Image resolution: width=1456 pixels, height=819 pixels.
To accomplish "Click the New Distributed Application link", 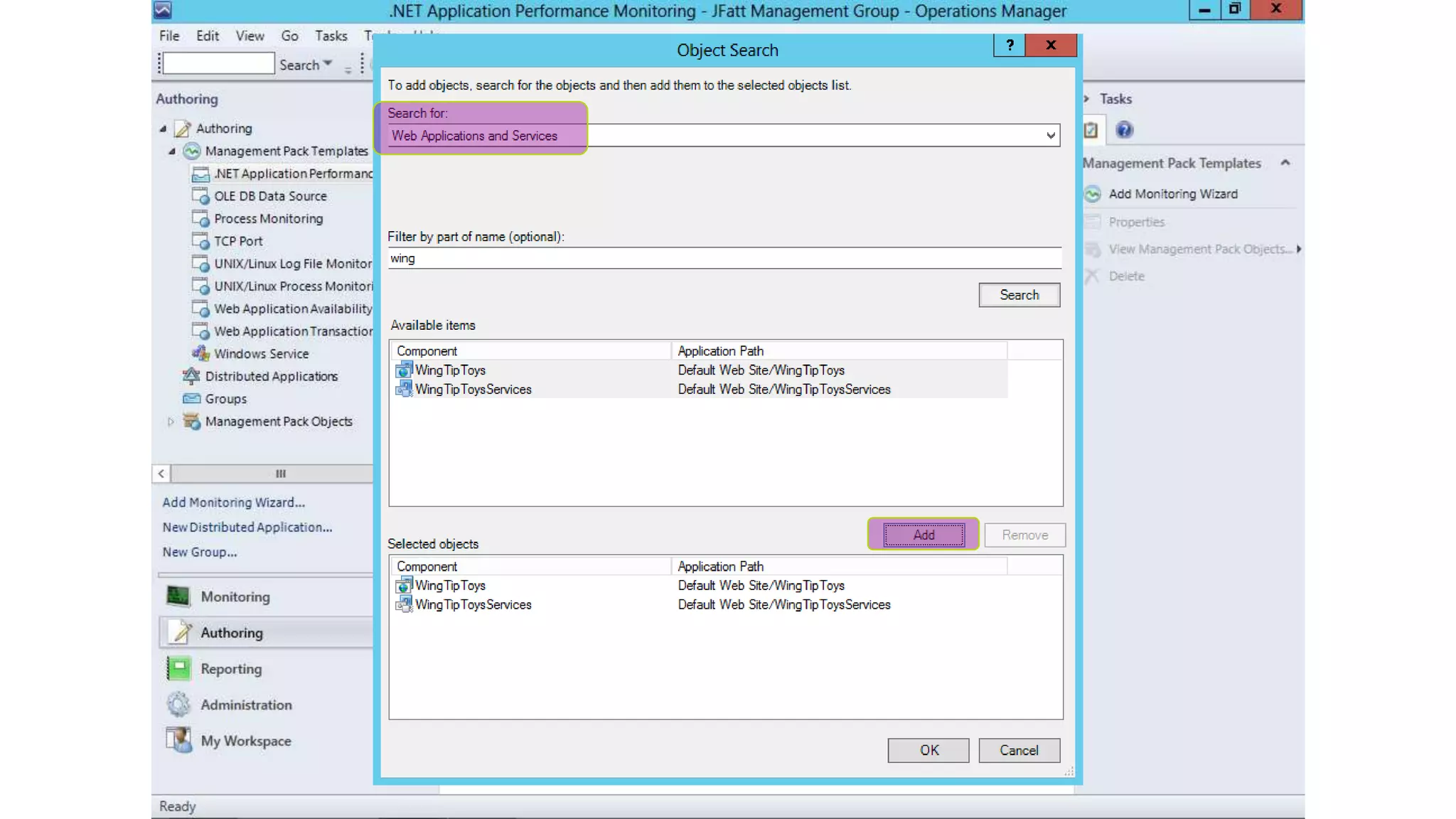I will [x=247, y=527].
